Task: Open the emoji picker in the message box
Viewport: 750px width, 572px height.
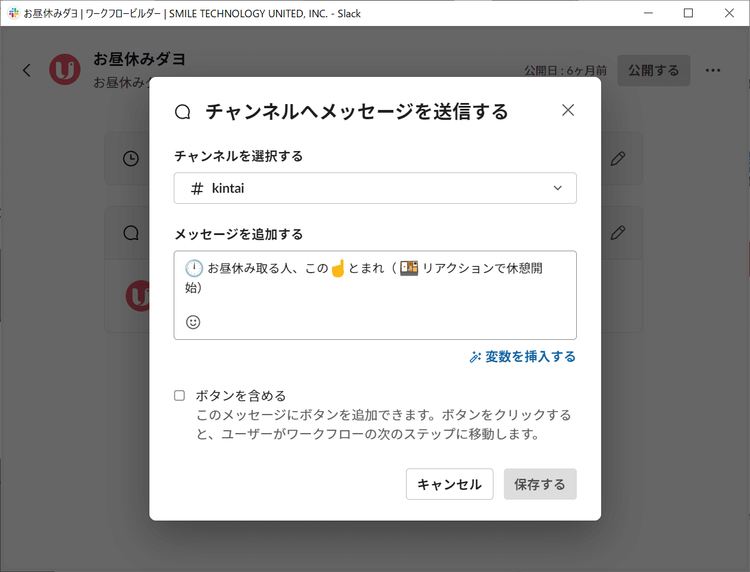Action: pos(193,322)
